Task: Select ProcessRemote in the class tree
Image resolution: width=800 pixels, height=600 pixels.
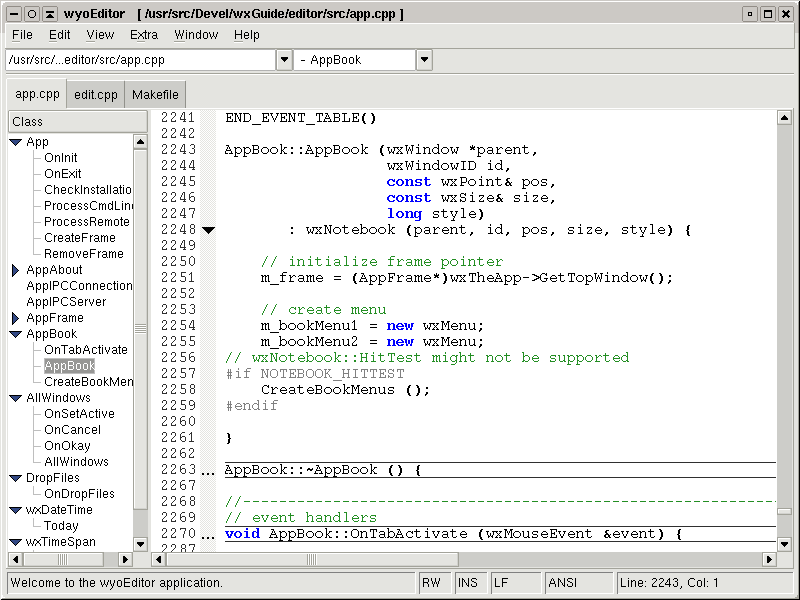Action: tap(87, 222)
